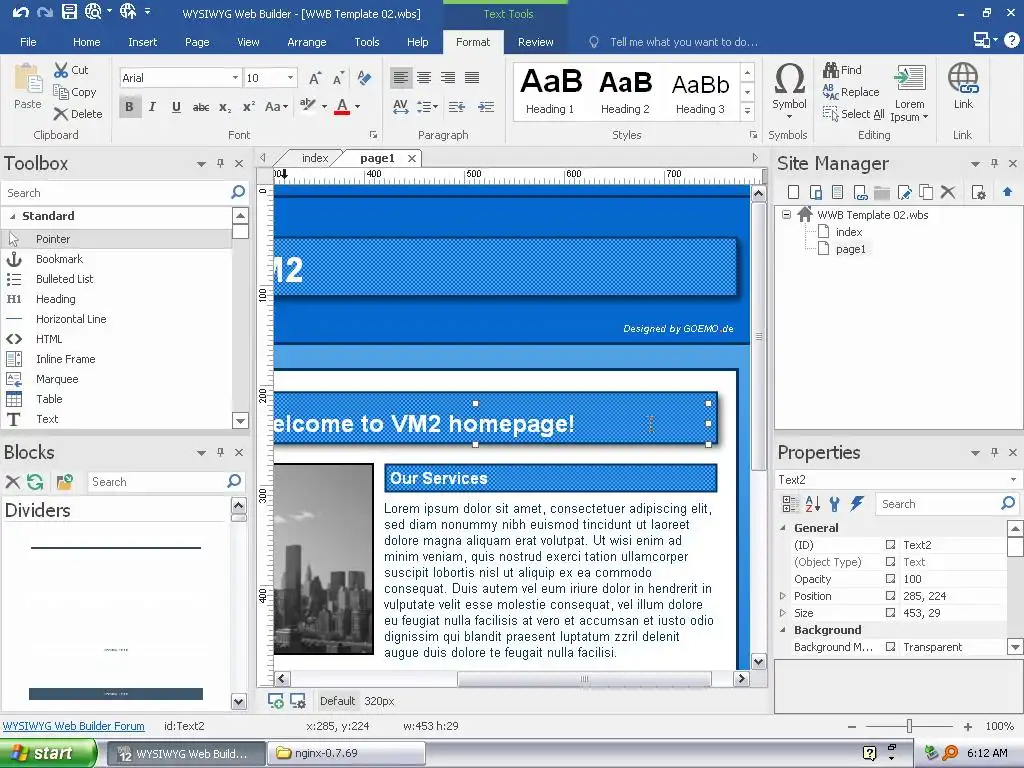This screenshot has height=768, width=1024.
Task: Open the Insert ribbon tab
Action: tap(142, 42)
